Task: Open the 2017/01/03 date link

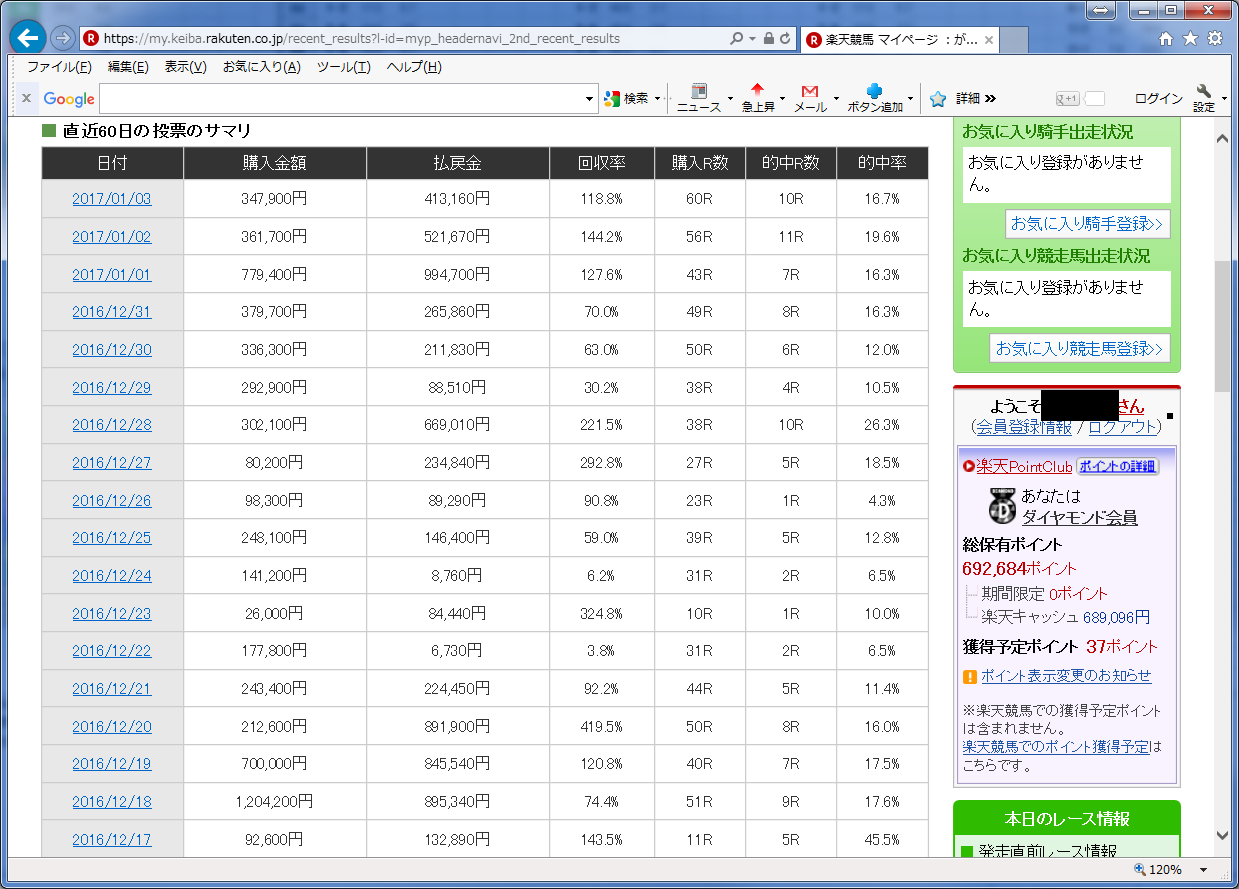Action: point(112,199)
